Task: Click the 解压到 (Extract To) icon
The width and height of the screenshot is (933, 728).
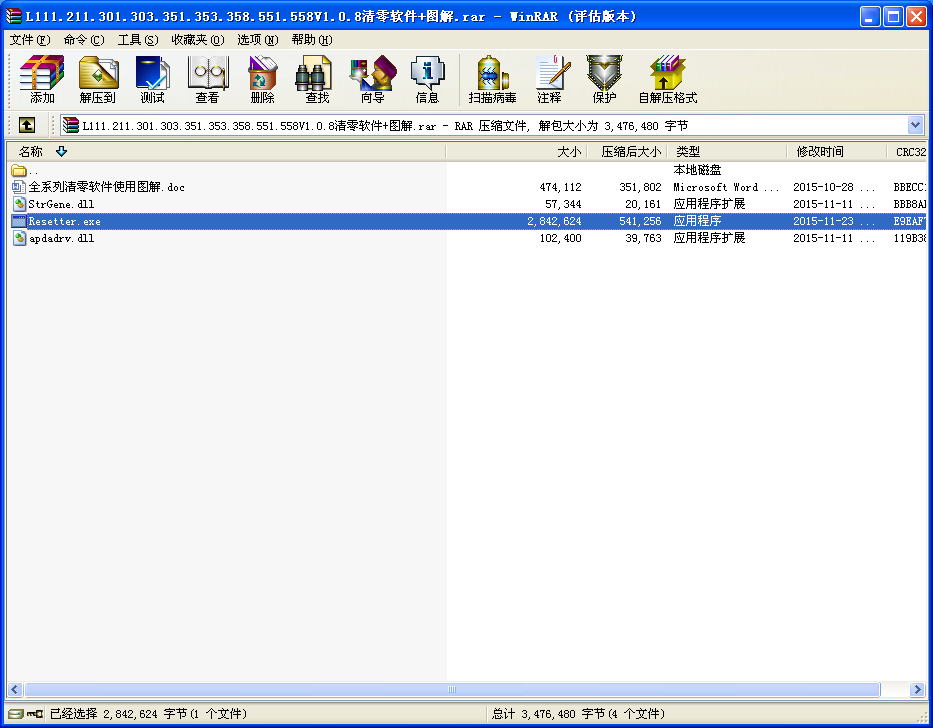Action: tap(98, 79)
